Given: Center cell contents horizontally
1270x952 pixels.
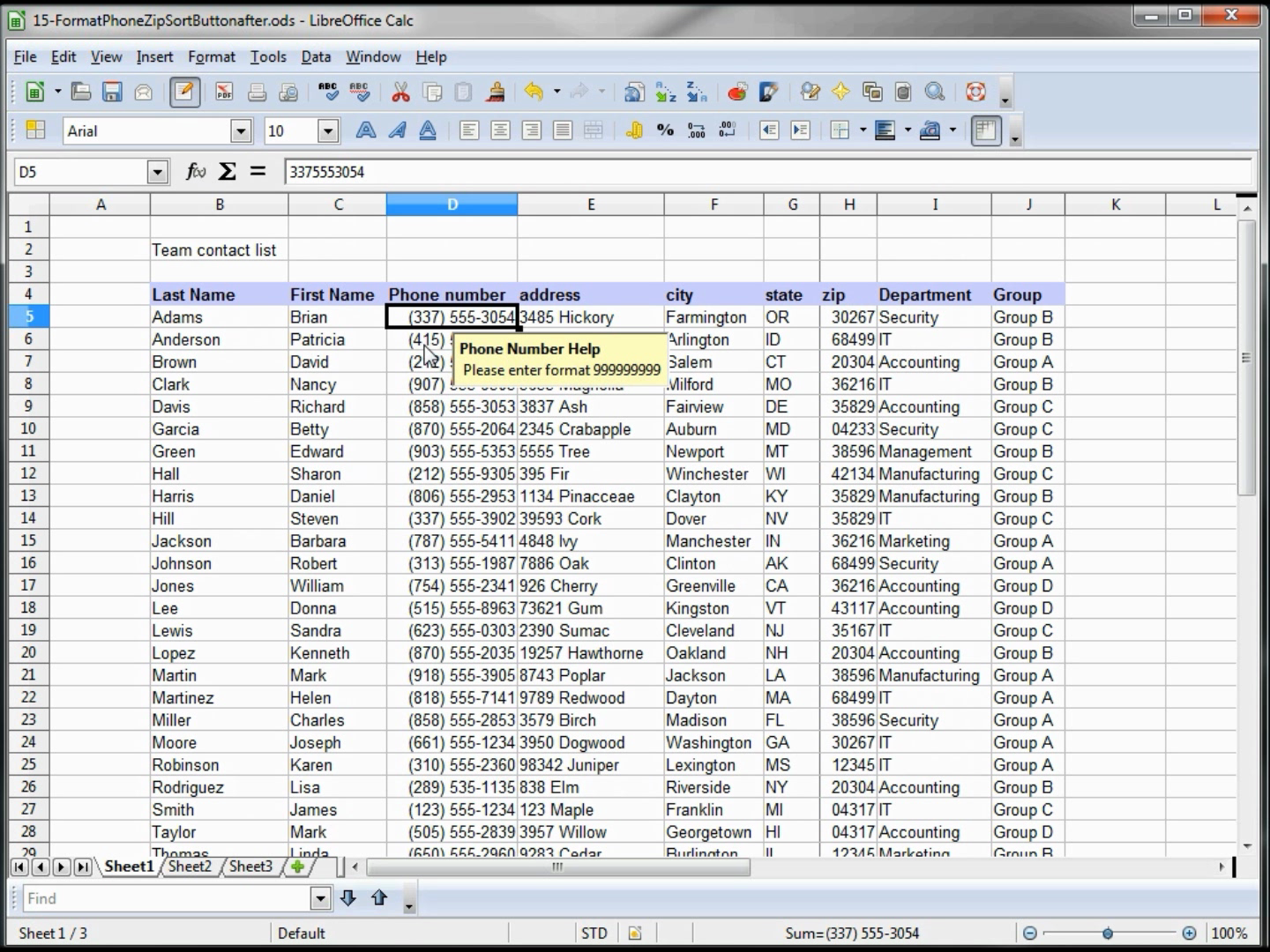Looking at the screenshot, I should 500,130.
